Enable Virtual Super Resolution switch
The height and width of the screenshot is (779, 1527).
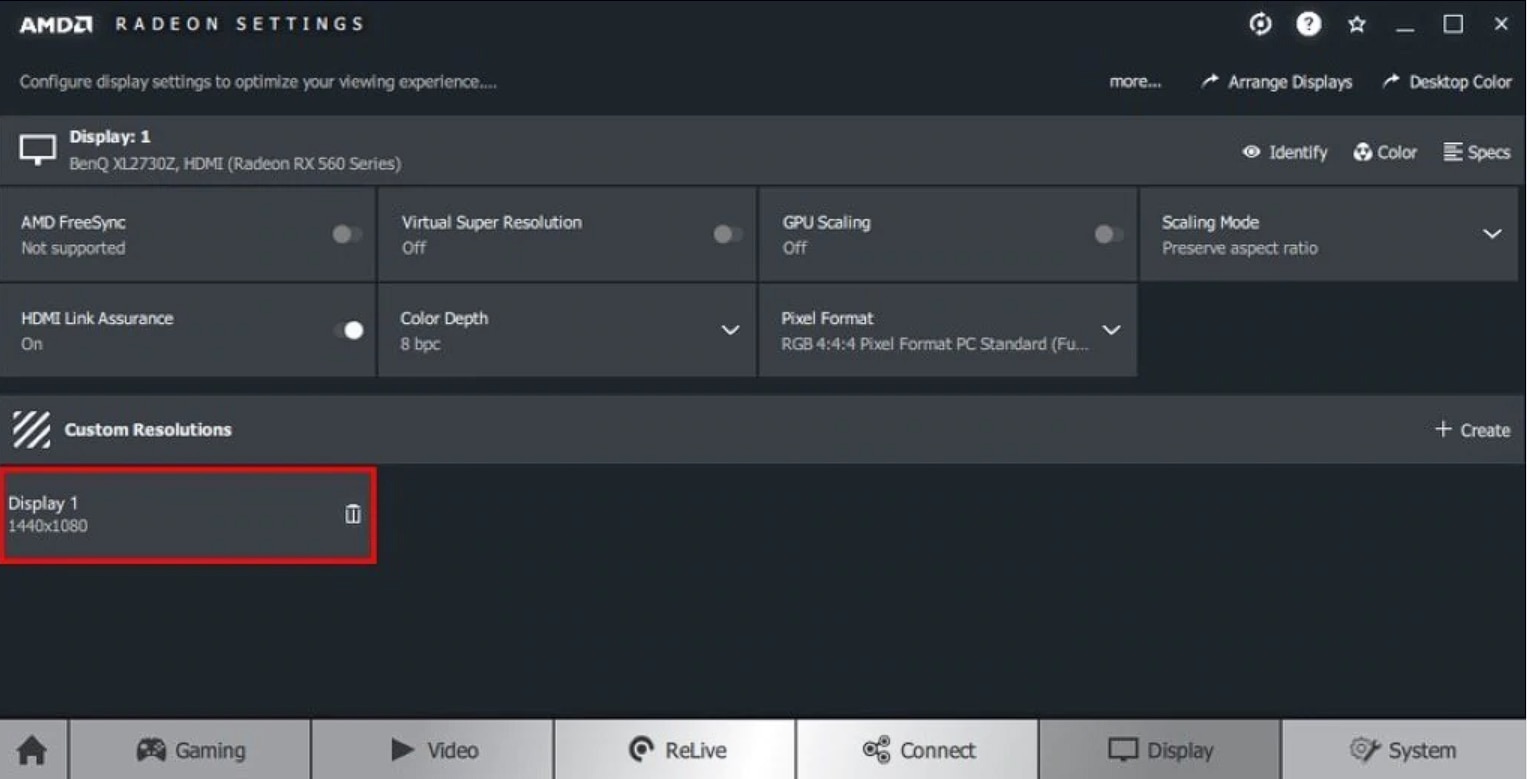728,234
